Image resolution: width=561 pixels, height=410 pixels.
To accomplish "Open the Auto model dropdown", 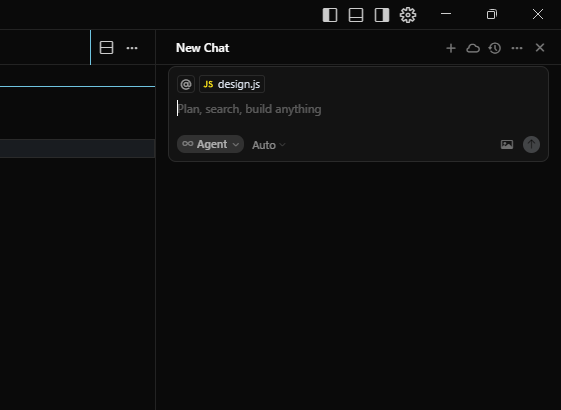I will [269, 145].
